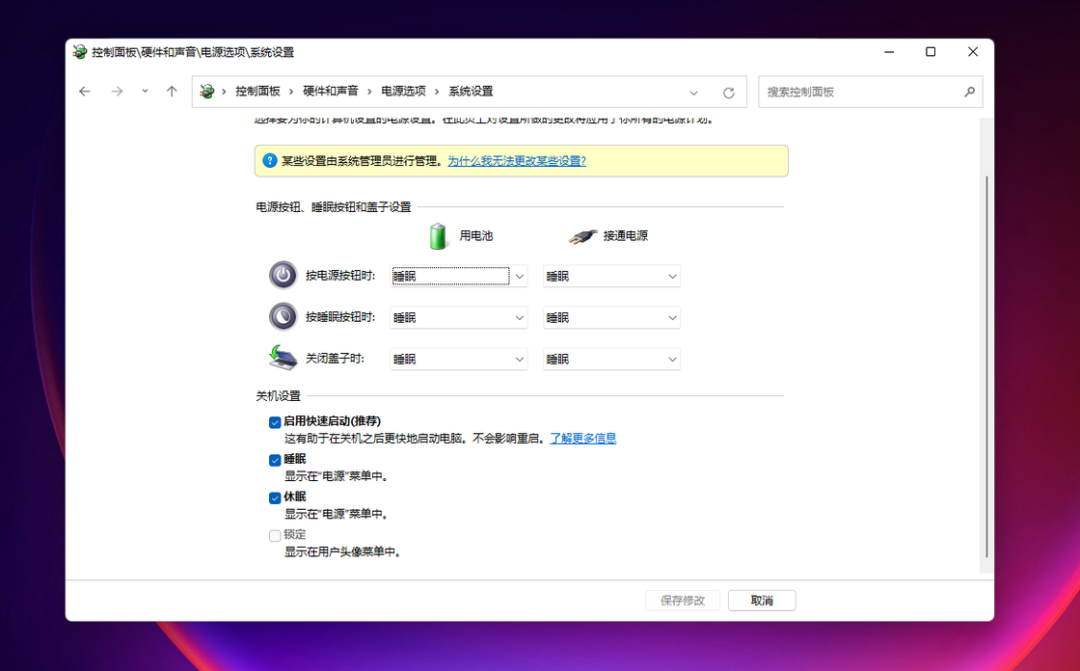The width and height of the screenshot is (1080, 671).
Task: Click the 搜索控制面板 search field
Action: point(861,92)
